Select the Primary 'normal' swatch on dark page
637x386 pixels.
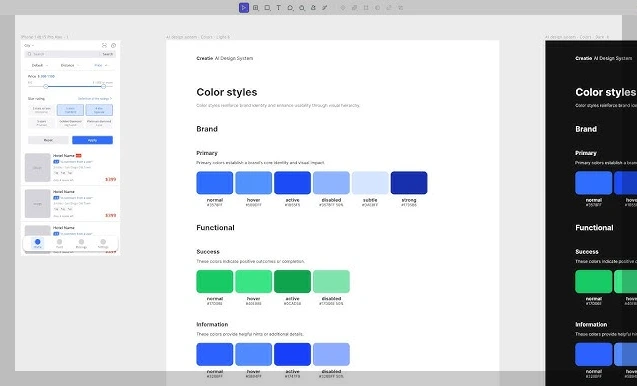pyautogui.click(x=594, y=183)
